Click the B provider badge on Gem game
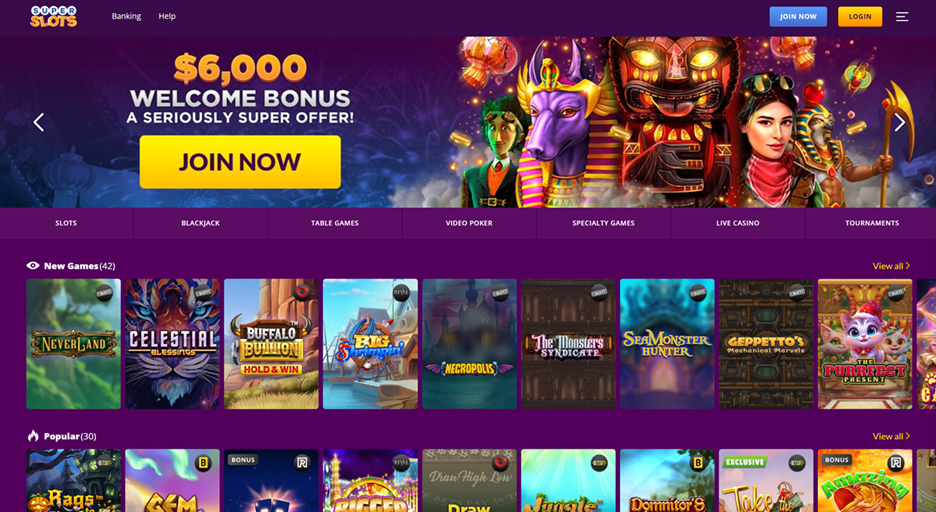Screen dimensions: 936x512 (x=203, y=462)
